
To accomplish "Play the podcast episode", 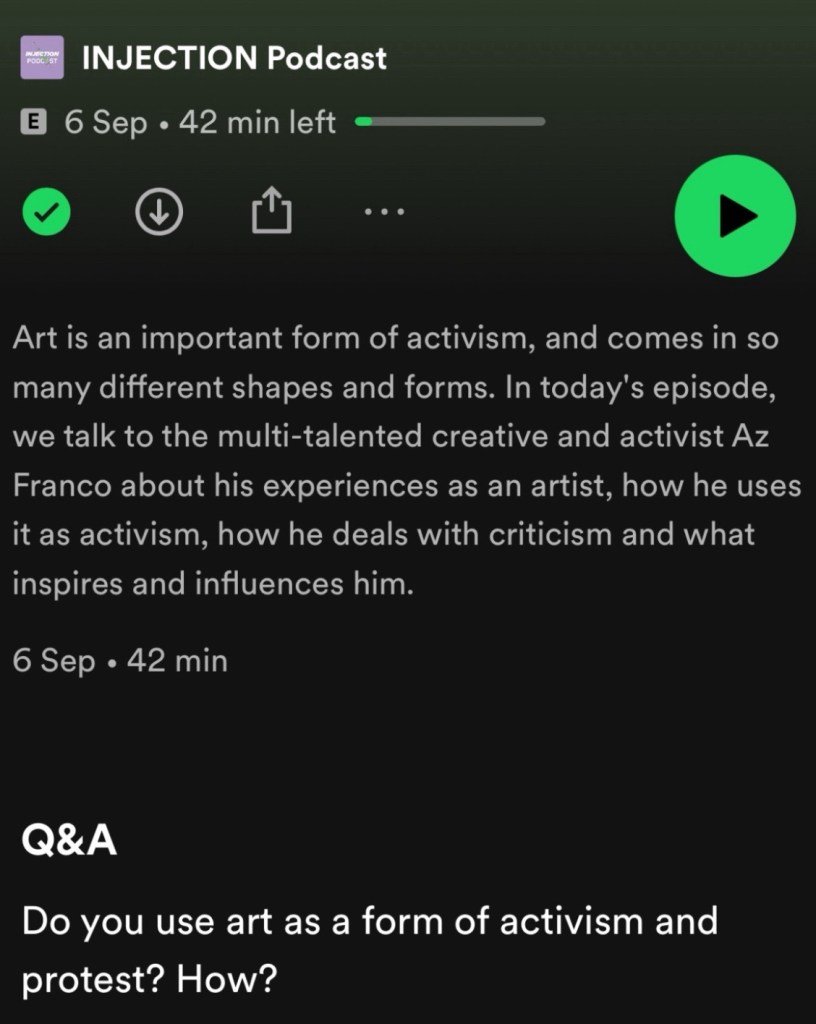I will pos(735,215).
